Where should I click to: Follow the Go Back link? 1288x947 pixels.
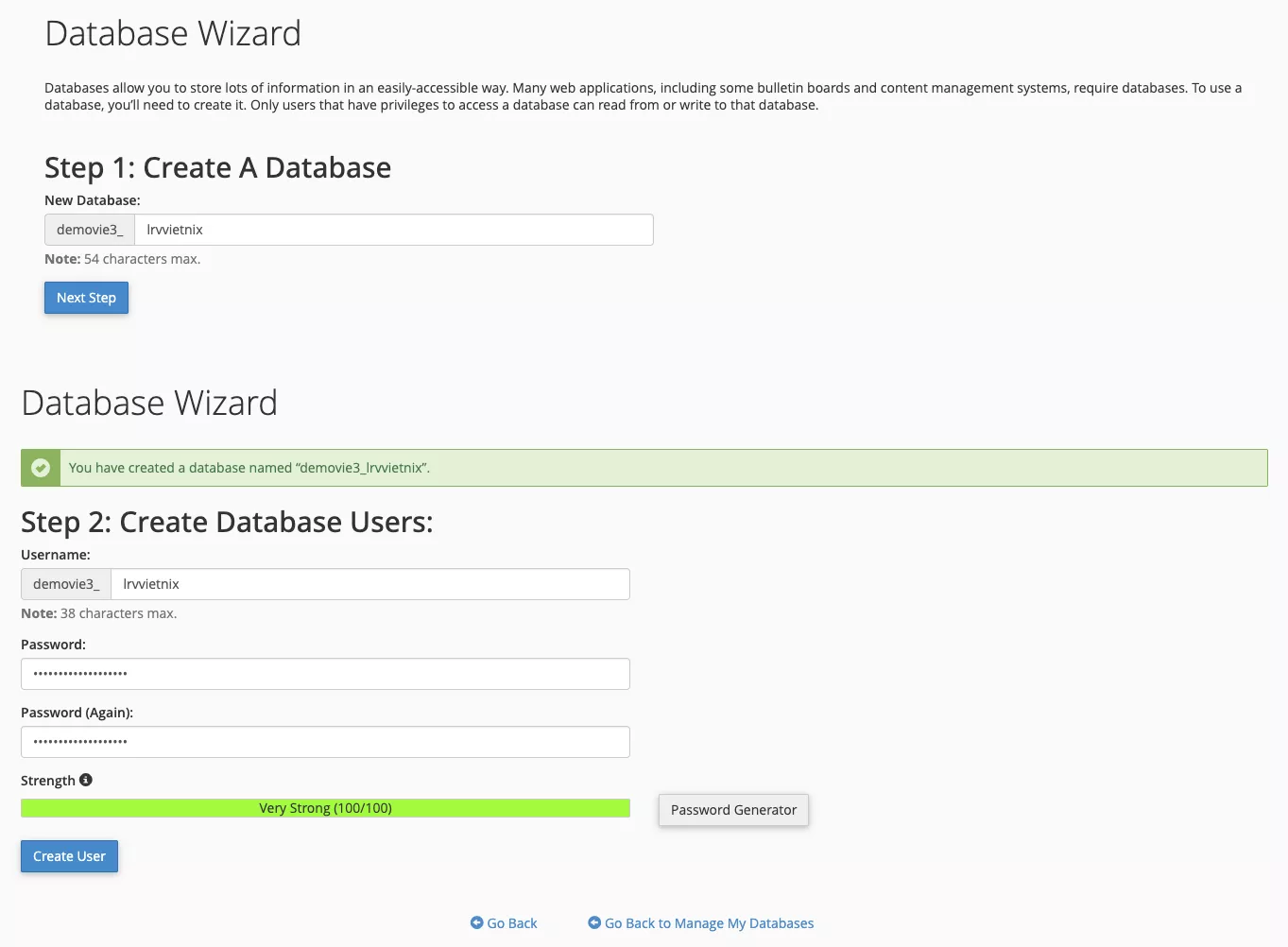pyautogui.click(x=511, y=922)
